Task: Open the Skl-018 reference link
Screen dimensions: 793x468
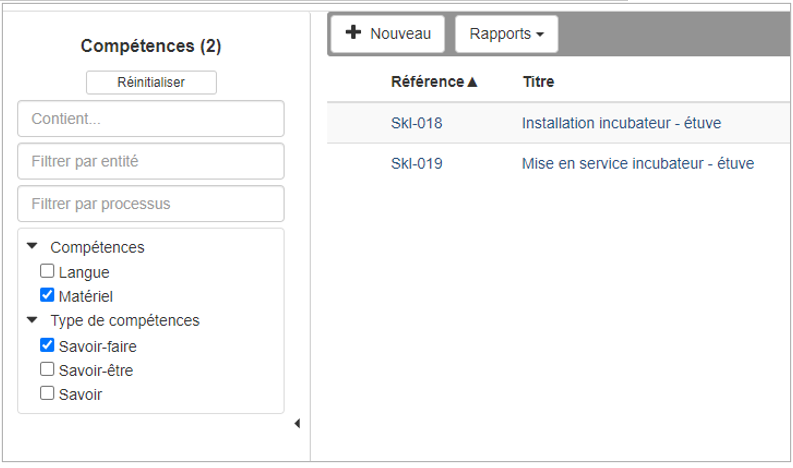Action: coord(416,123)
